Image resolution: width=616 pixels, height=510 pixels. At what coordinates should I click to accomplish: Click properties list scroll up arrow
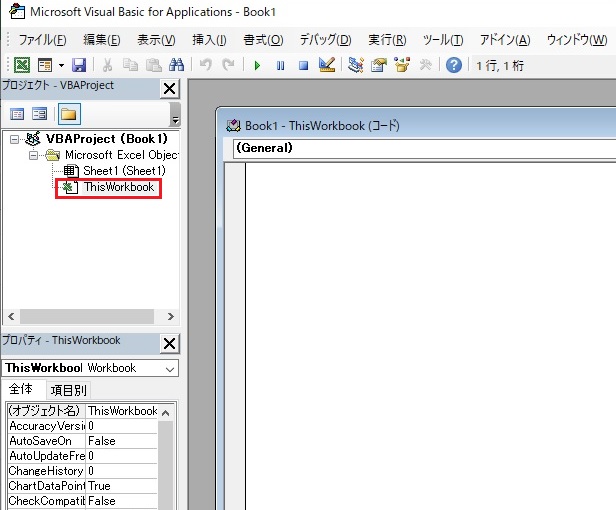[166, 413]
